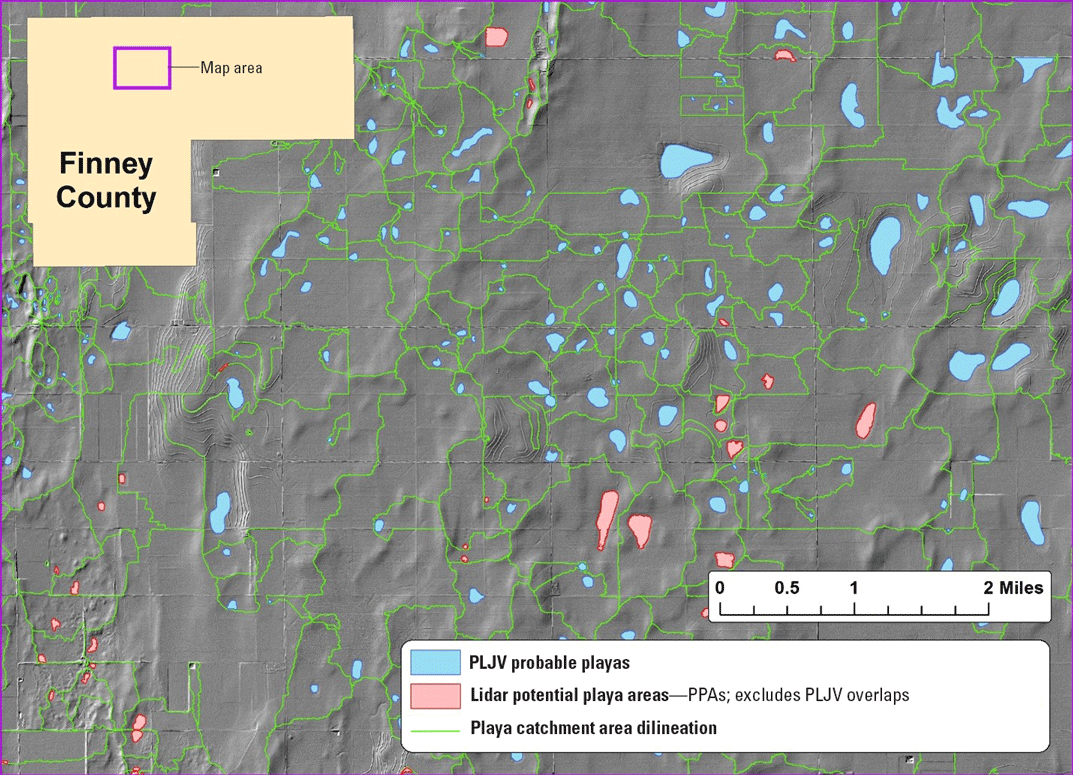Select the pink playa at the top edge
The width and height of the screenshot is (1073, 775).
495,37
